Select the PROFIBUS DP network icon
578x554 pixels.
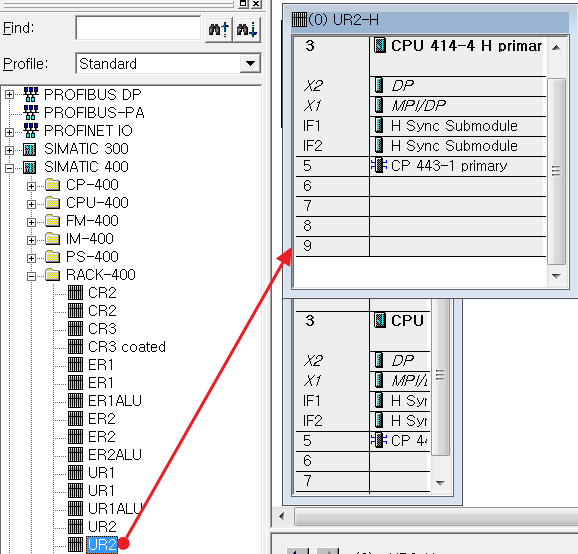click(31, 94)
